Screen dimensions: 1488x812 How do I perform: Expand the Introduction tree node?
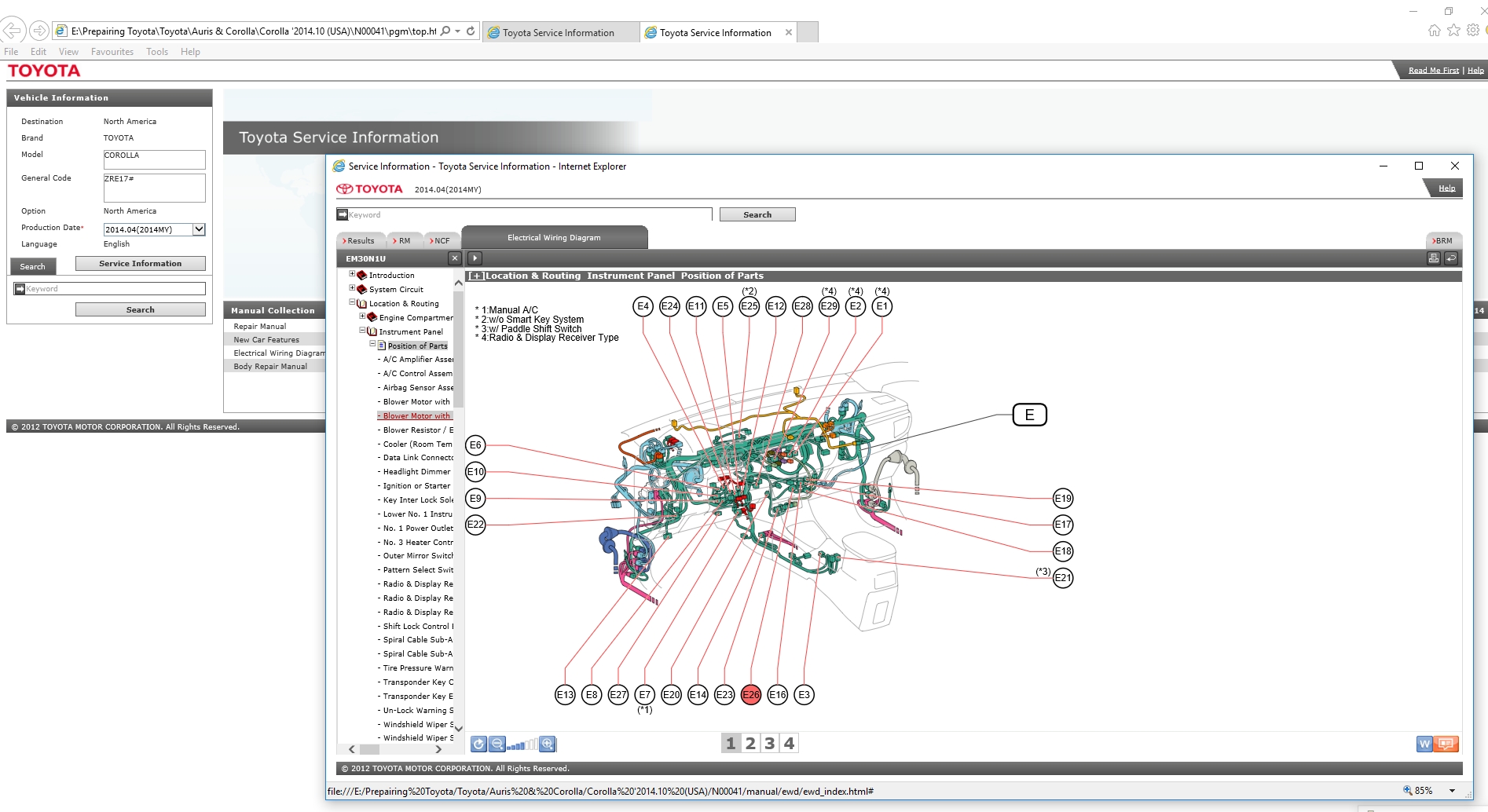352,275
